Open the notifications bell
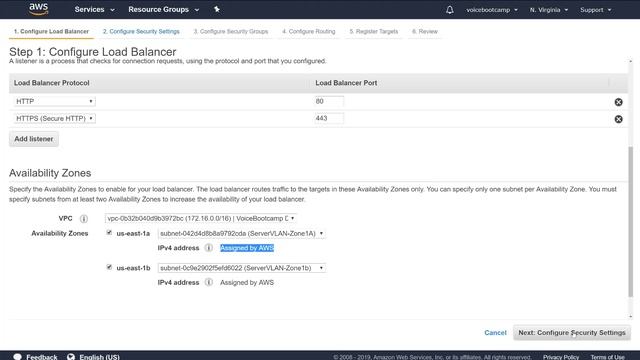Viewport: 640px width, 360px height. [x=449, y=9]
